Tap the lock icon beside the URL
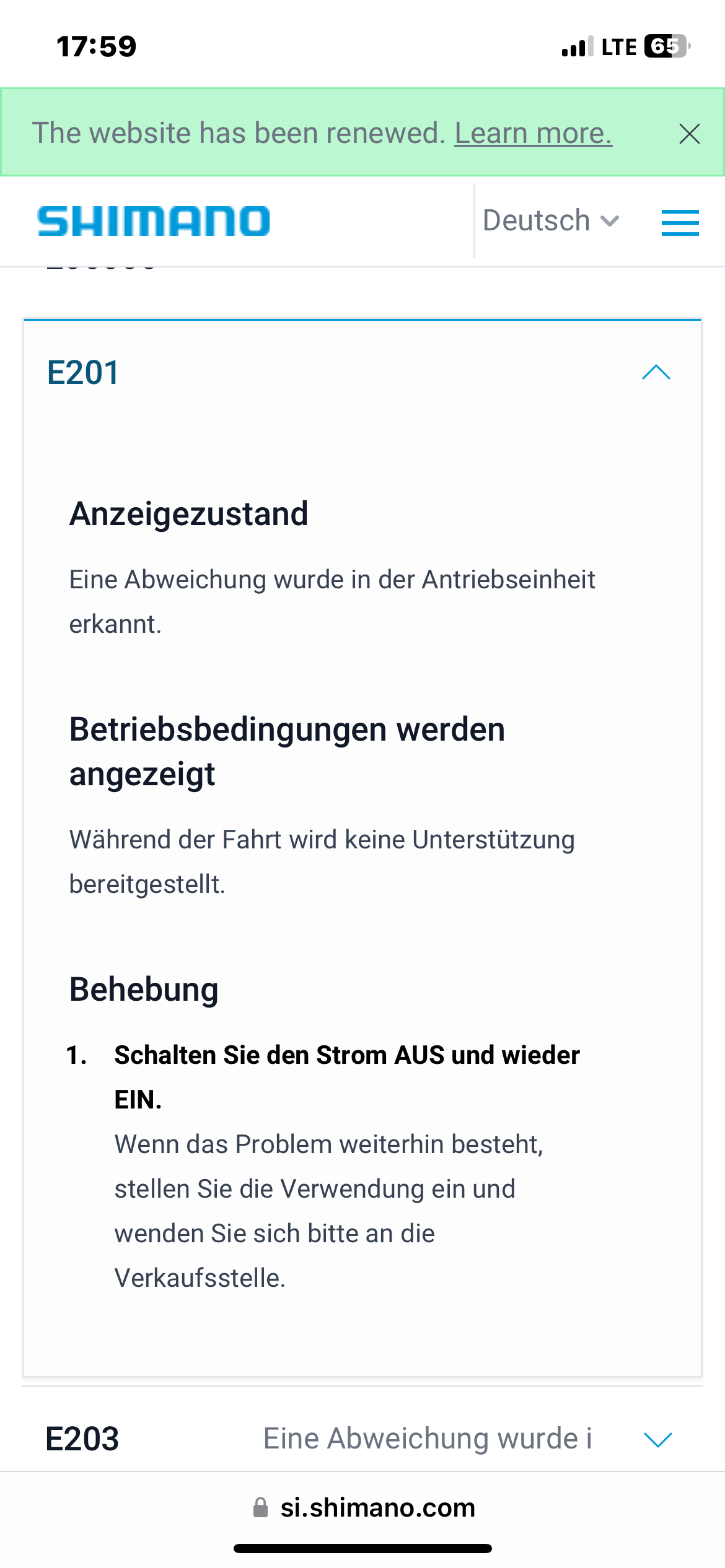The height and width of the screenshot is (1568, 725). (261, 1507)
